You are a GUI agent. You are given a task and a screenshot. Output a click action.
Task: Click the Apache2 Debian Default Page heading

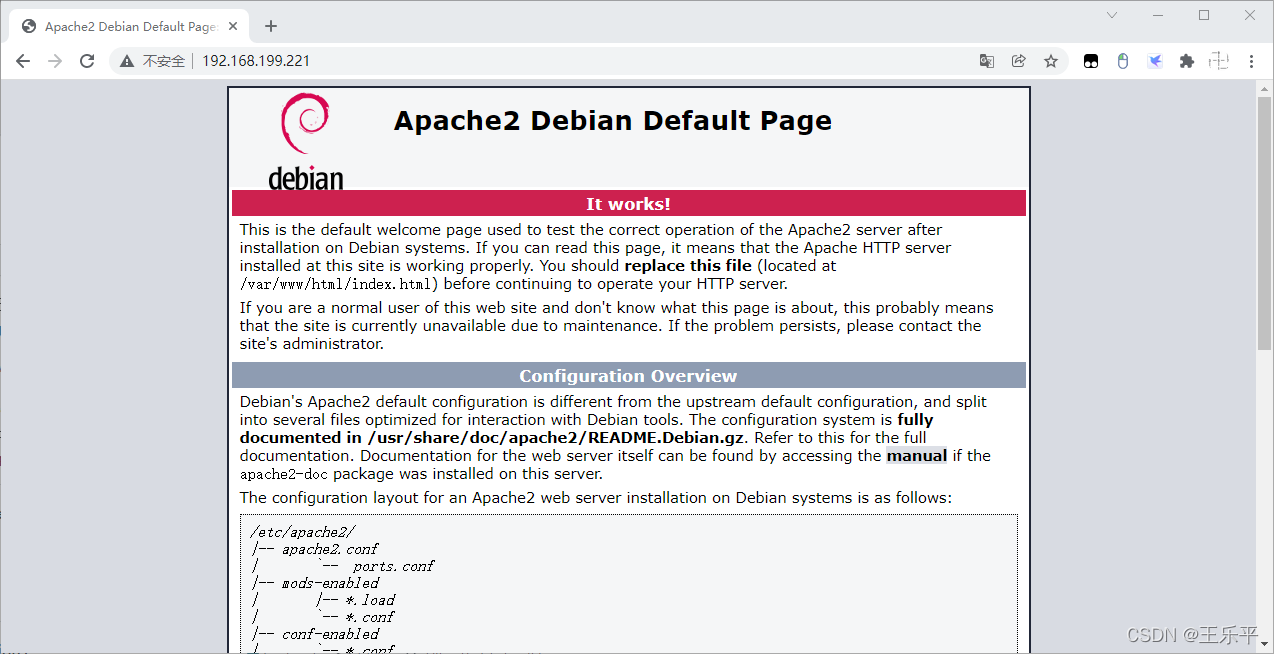click(x=613, y=121)
